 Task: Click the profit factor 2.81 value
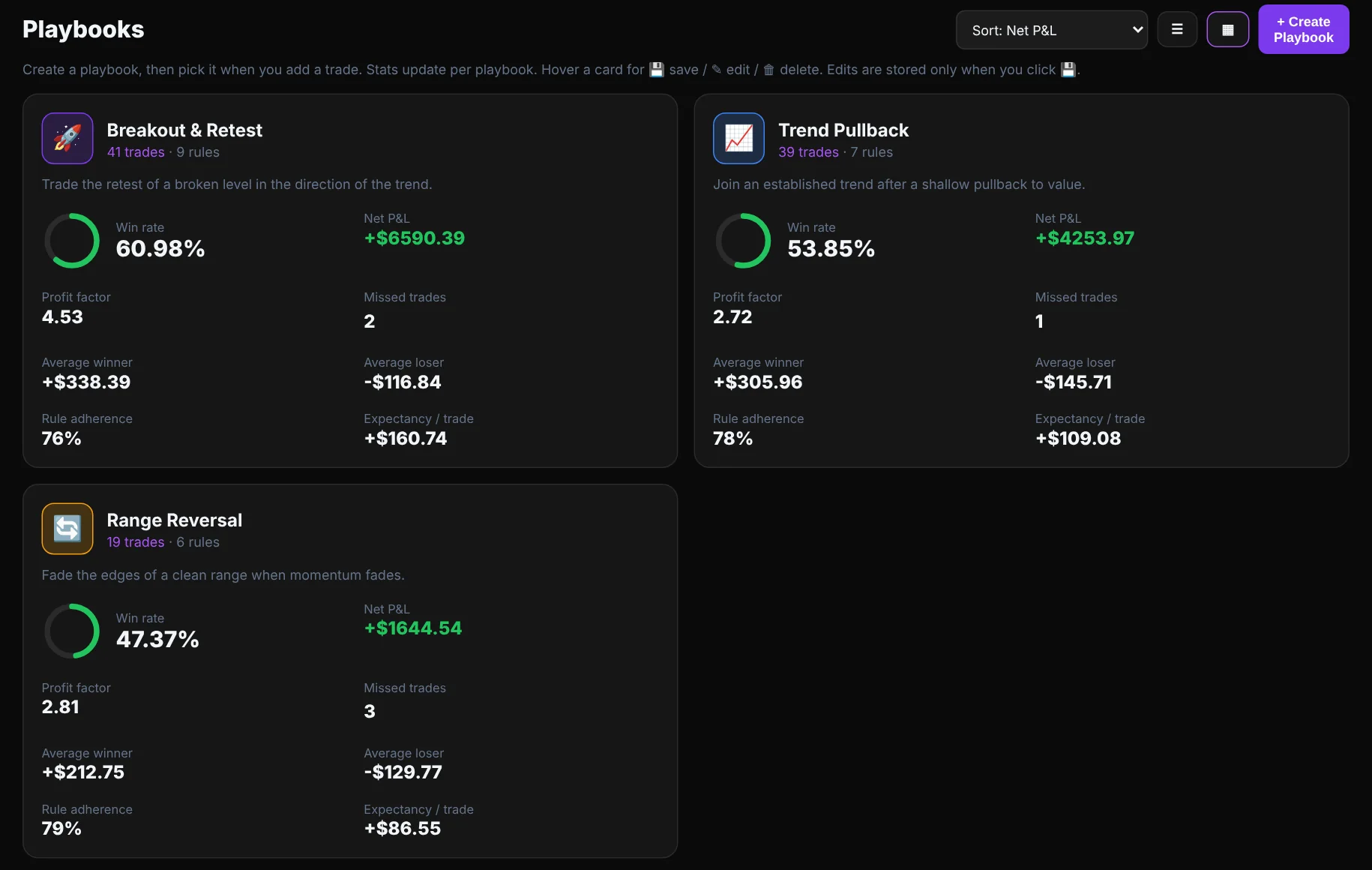[61, 707]
